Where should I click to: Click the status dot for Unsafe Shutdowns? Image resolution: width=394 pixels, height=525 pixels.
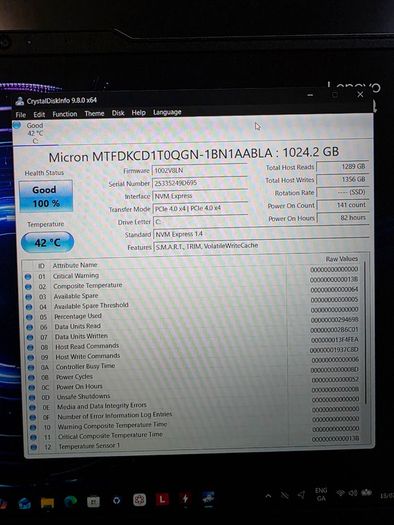coord(32,397)
